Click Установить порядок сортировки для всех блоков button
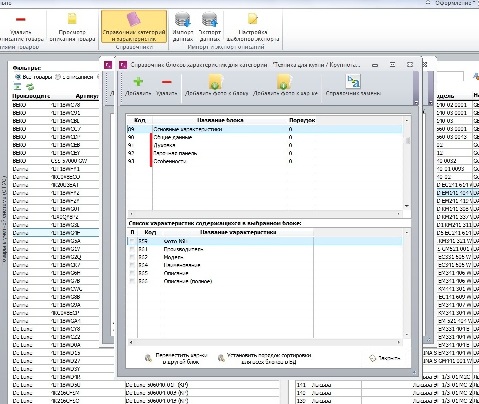The height and width of the screenshot is (404, 479). pos(265,358)
